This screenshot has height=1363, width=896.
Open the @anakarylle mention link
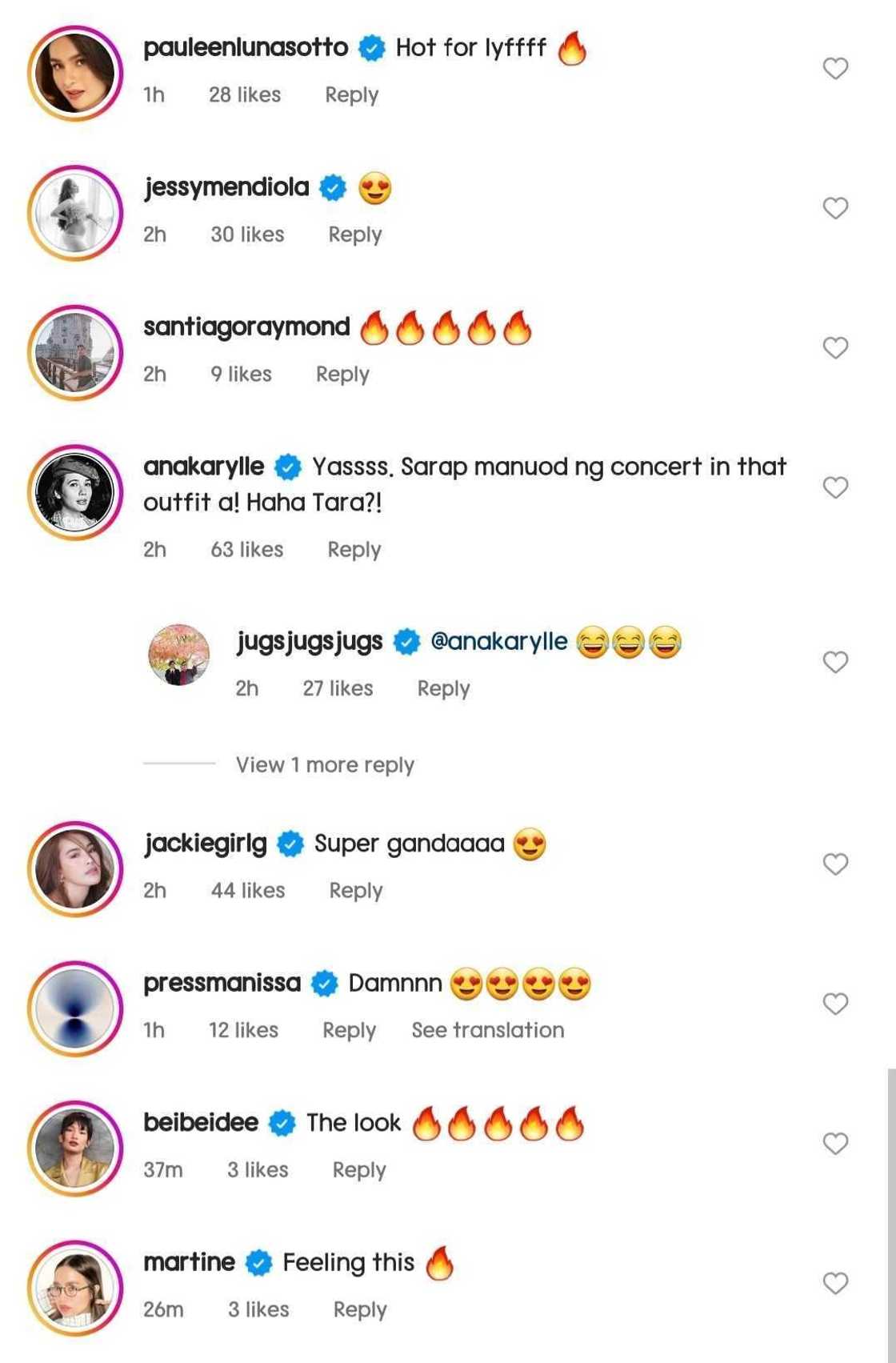click(498, 641)
